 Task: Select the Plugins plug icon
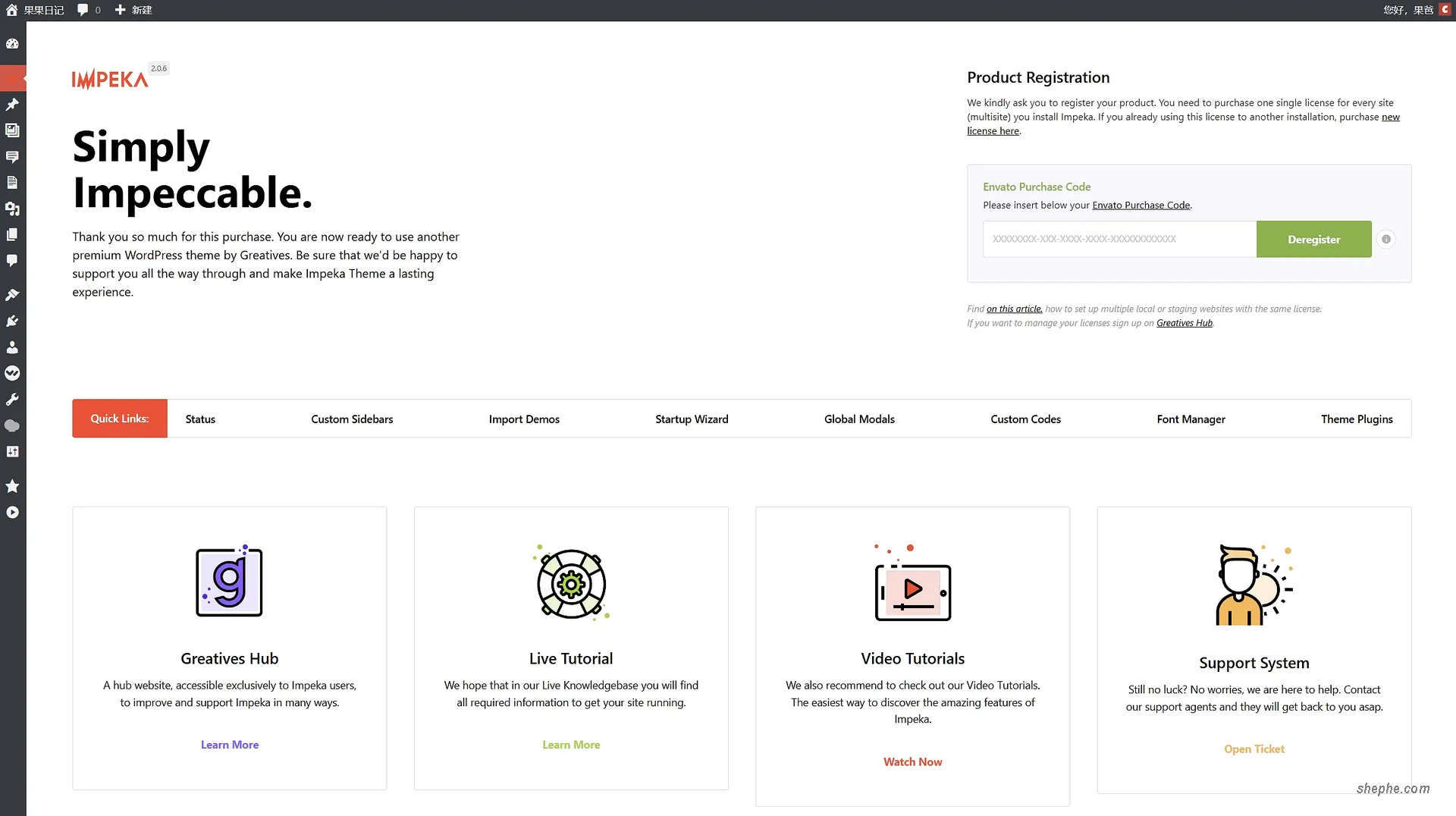tap(12, 321)
